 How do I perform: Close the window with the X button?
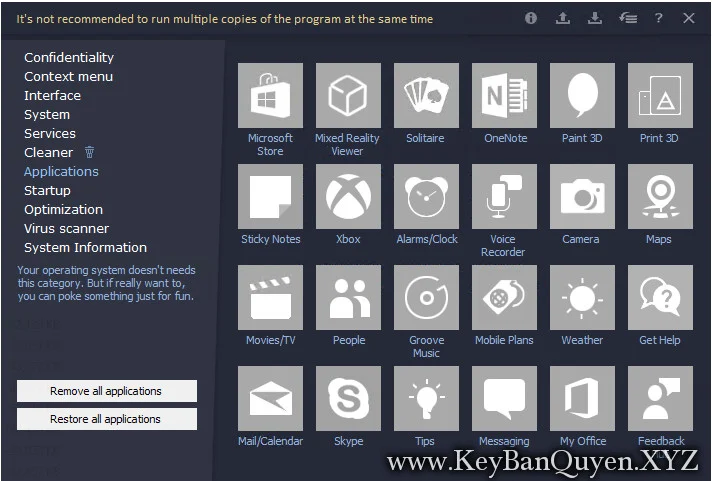coord(689,18)
